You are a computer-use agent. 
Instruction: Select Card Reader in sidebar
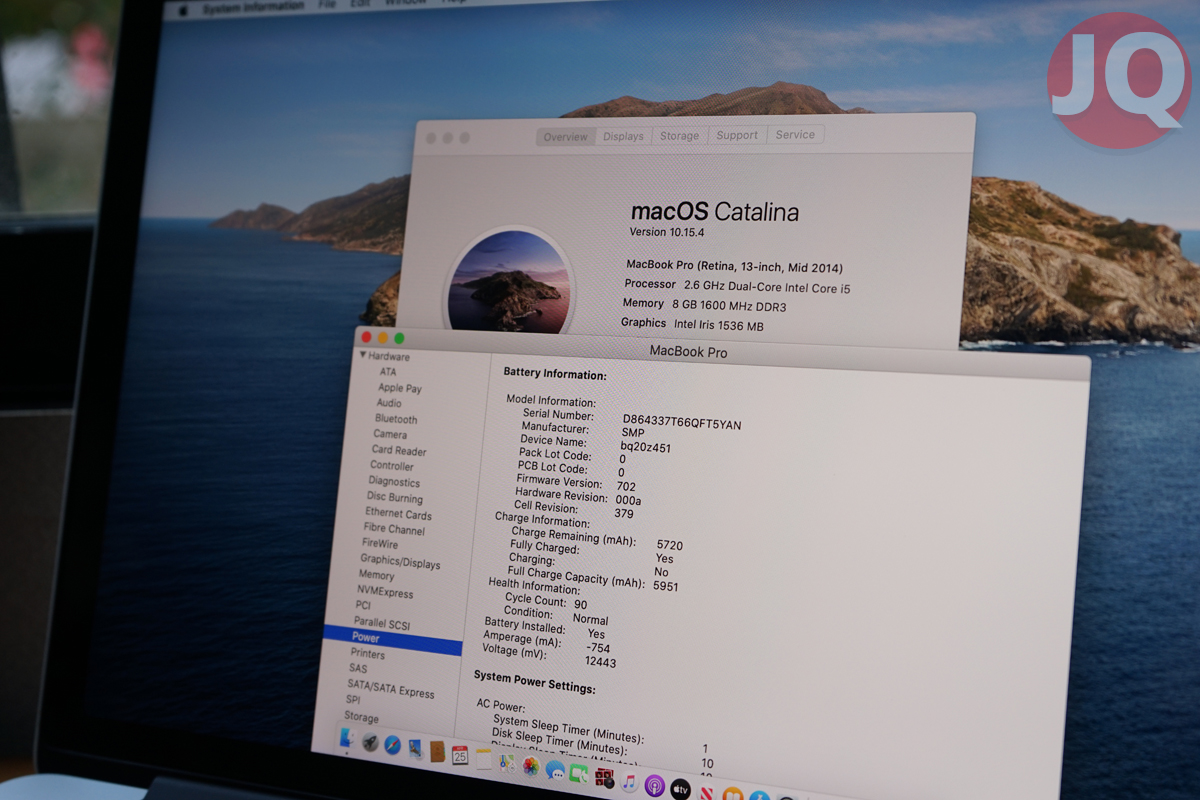coord(399,451)
